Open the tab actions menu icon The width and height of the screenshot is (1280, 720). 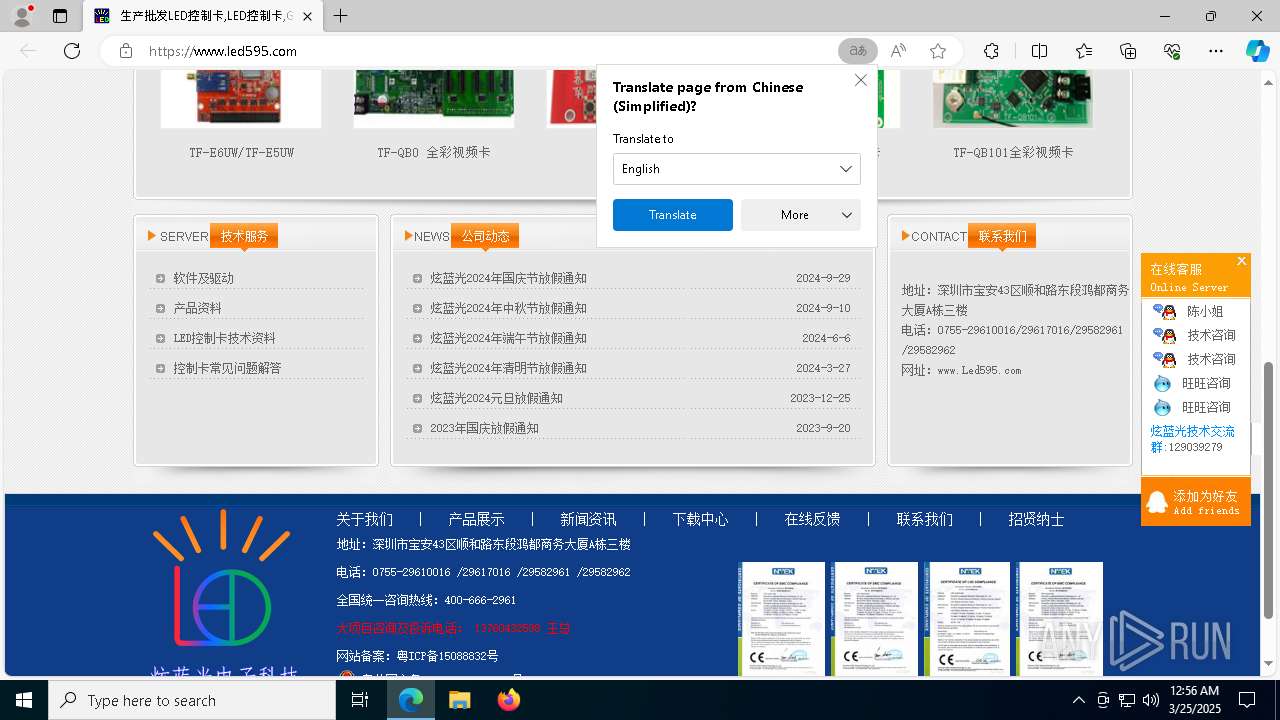60,16
